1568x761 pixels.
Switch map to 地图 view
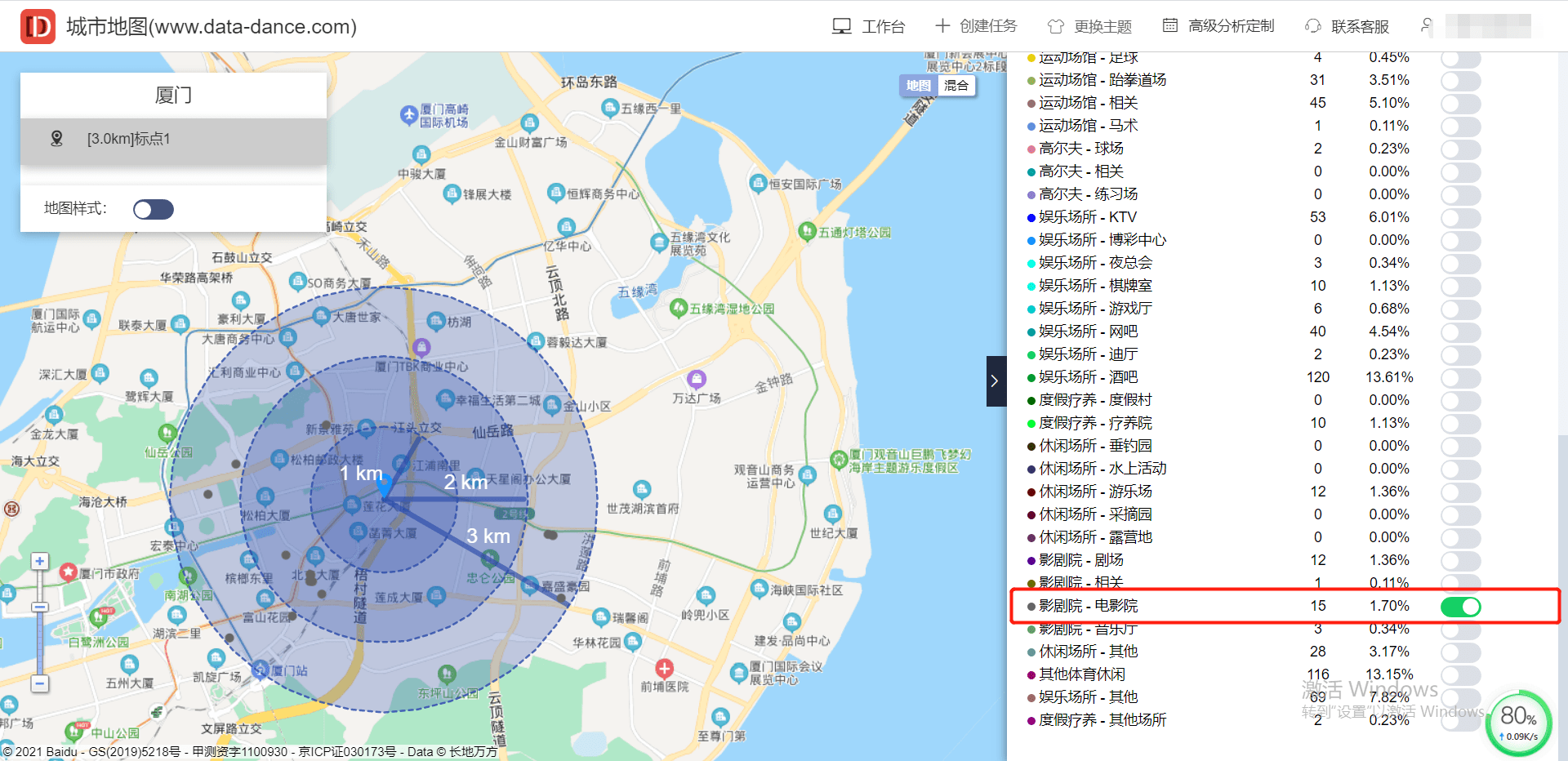(x=918, y=85)
